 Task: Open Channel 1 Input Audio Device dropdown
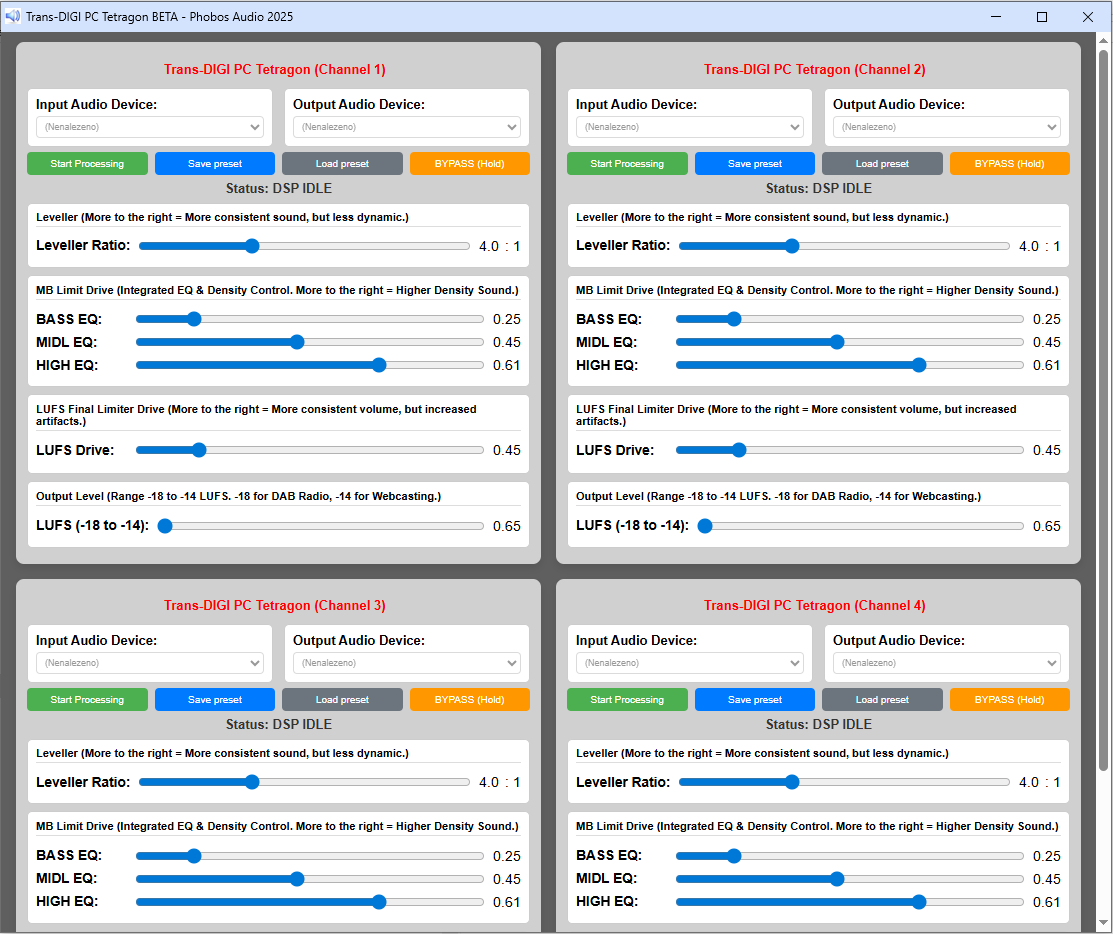[150, 127]
